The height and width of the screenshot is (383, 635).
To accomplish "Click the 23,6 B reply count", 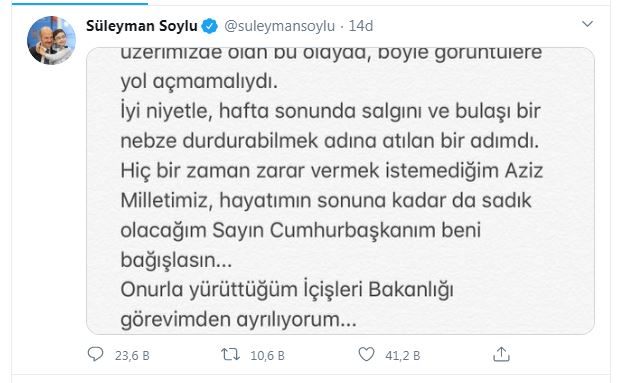I will pos(132,356).
